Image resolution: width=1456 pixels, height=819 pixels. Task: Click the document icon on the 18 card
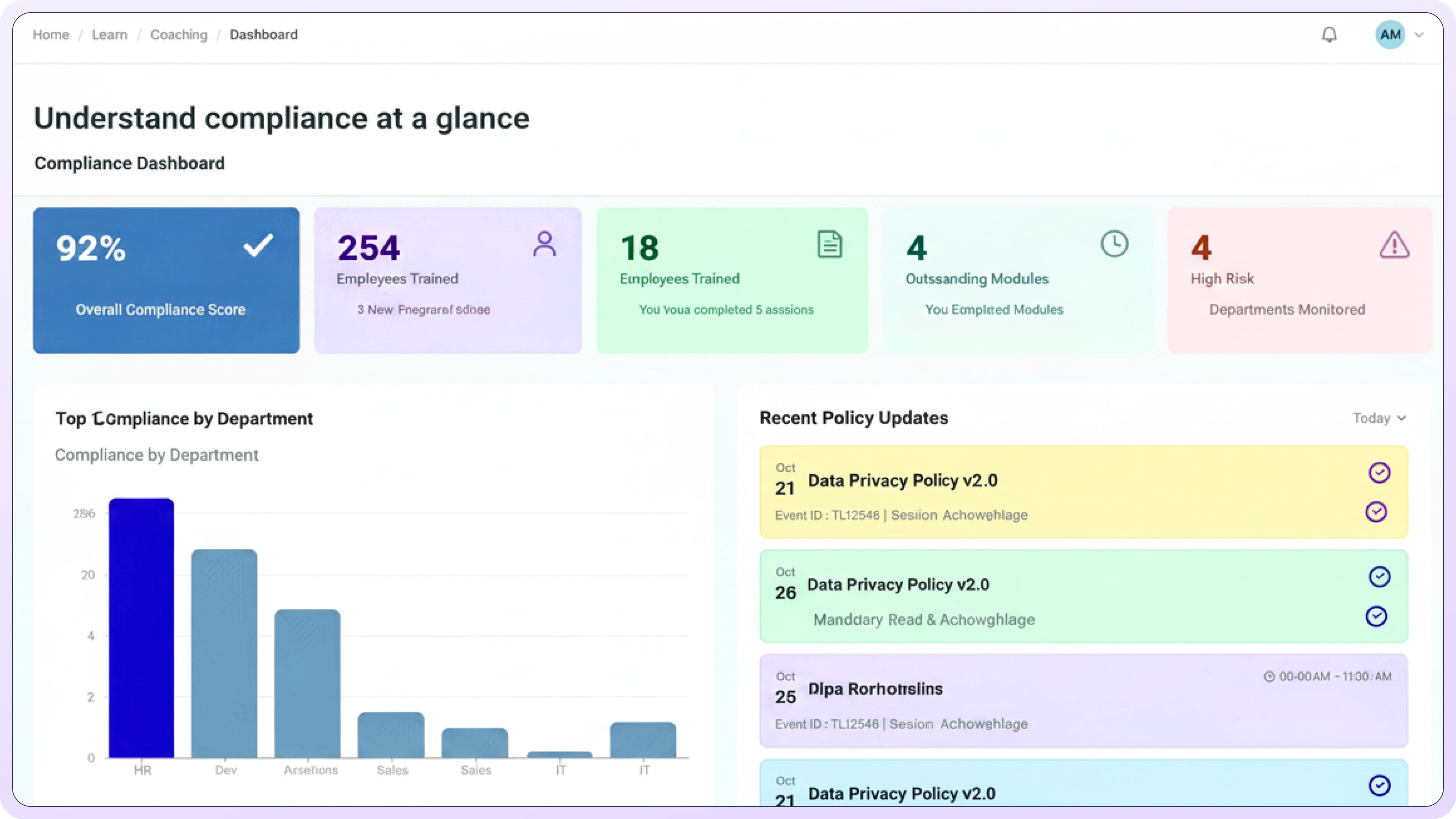(830, 244)
